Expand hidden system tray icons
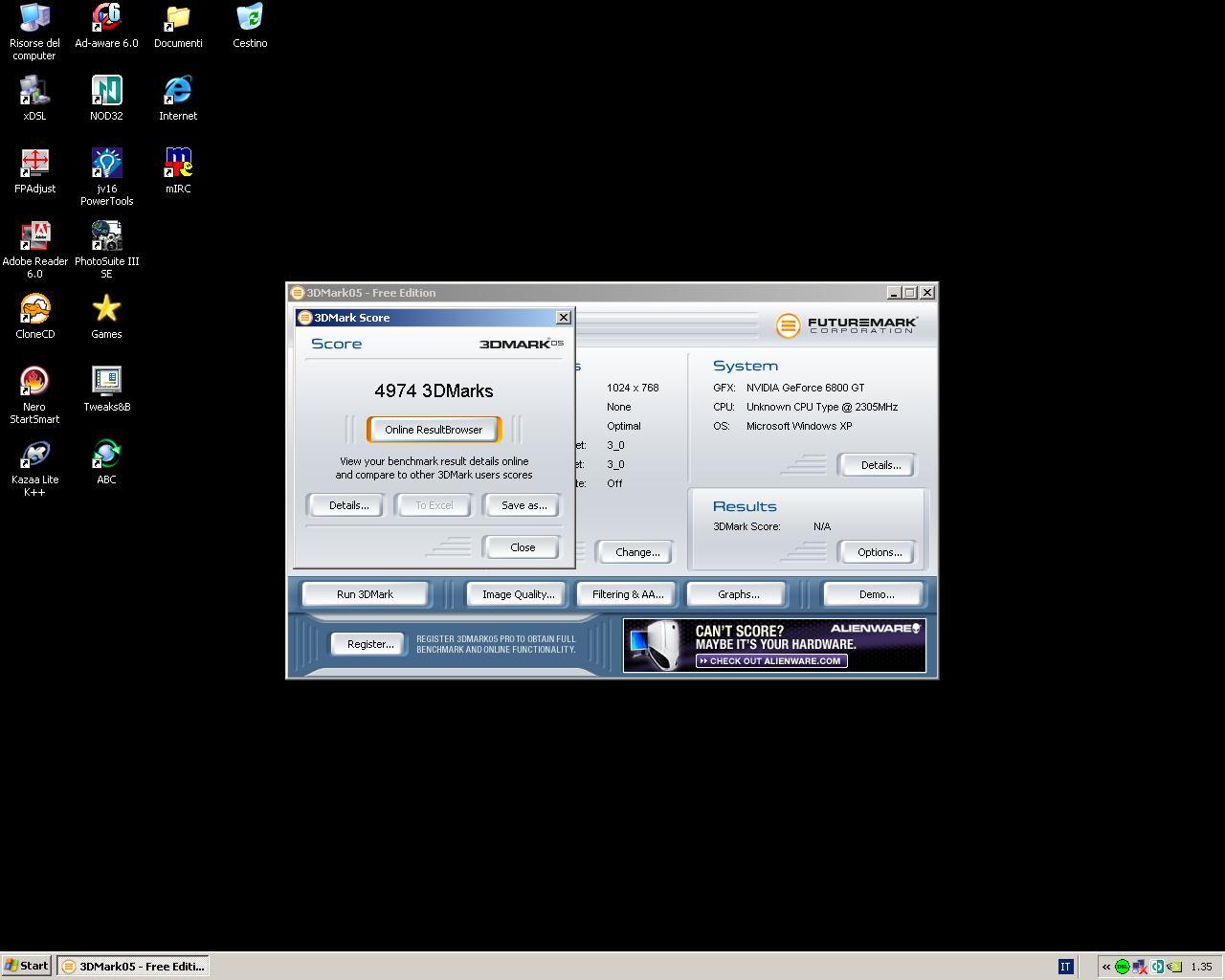Image resolution: width=1225 pixels, height=980 pixels. [x=1106, y=967]
